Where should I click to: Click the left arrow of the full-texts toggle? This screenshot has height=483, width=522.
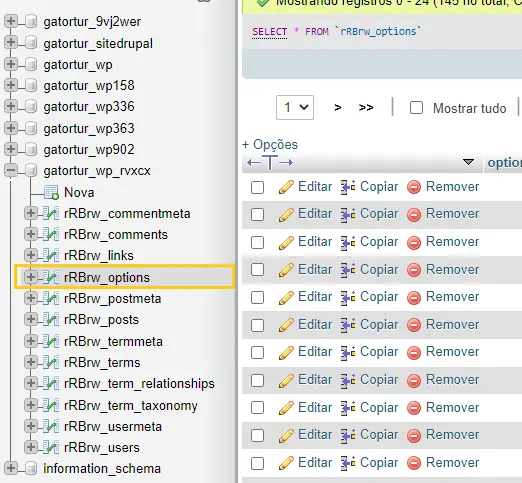click(x=254, y=163)
